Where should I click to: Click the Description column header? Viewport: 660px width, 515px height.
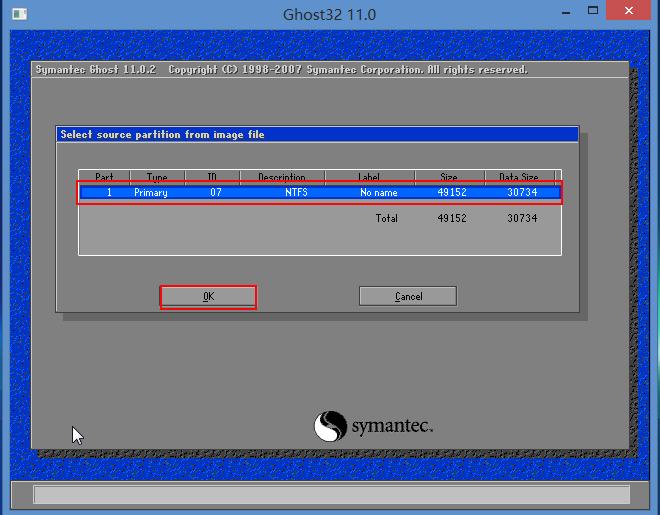[x=282, y=178]
